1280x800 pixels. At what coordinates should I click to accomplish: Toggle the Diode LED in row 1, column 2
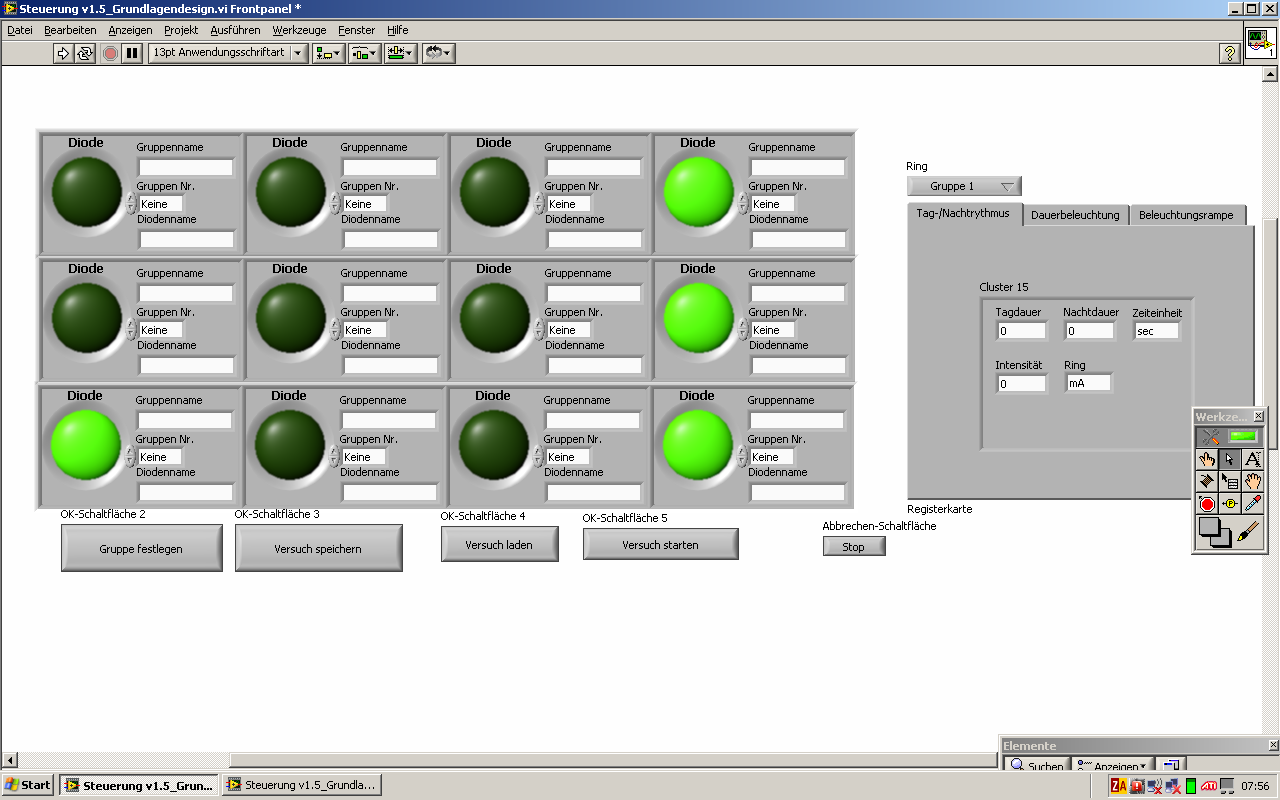[x=291, y=192]
